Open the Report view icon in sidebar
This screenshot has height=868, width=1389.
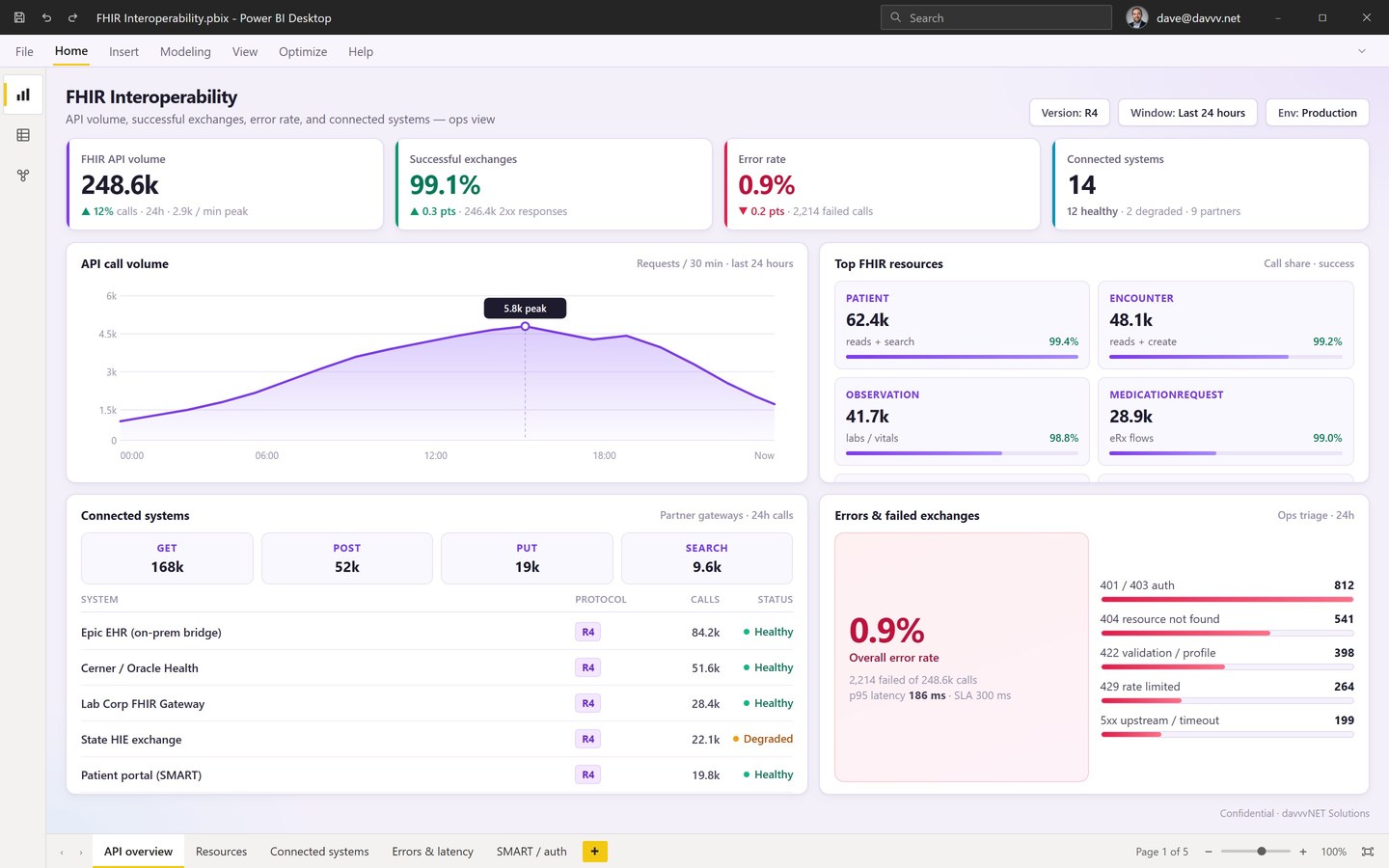pos(23,95)
